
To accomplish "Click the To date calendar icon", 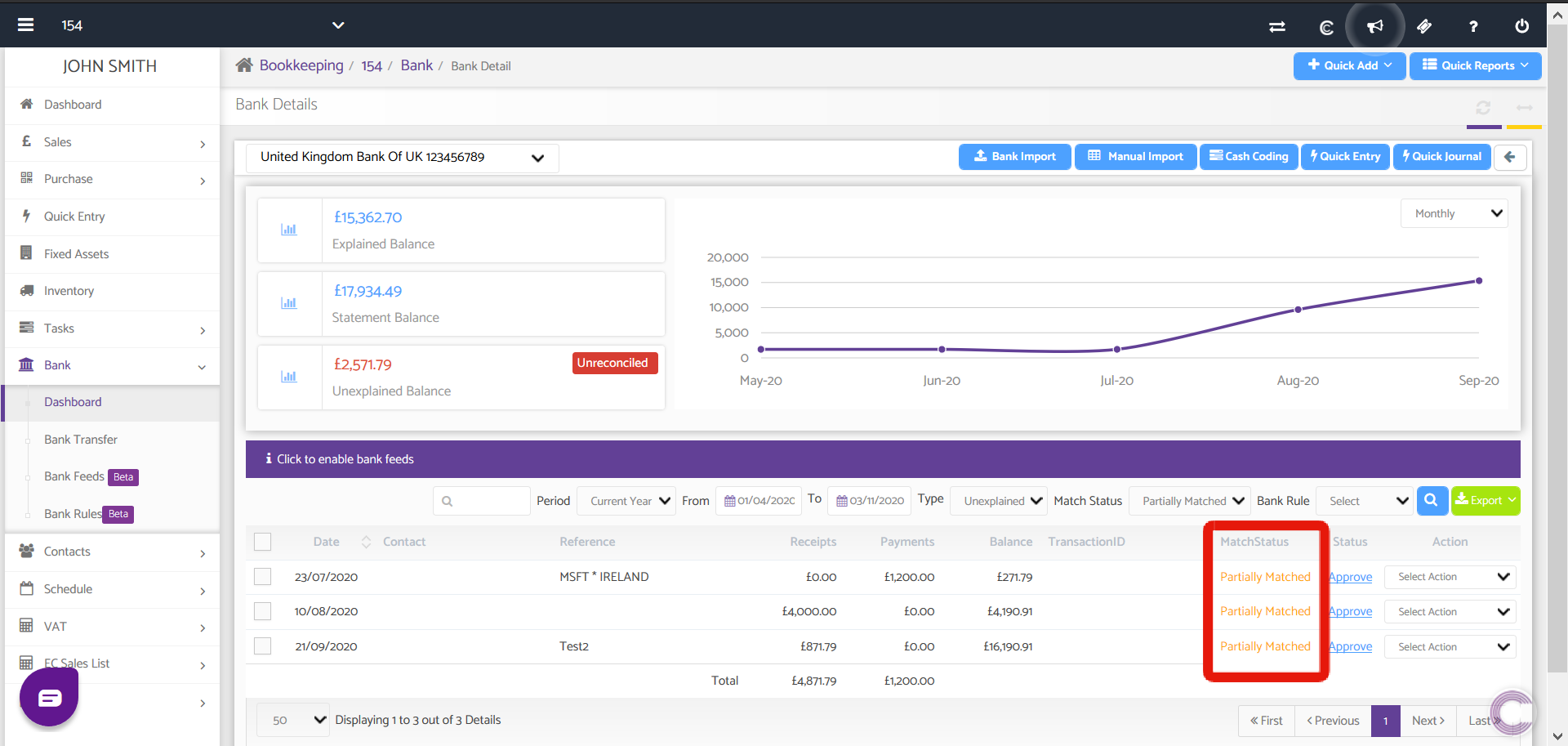I will point(842,501).
